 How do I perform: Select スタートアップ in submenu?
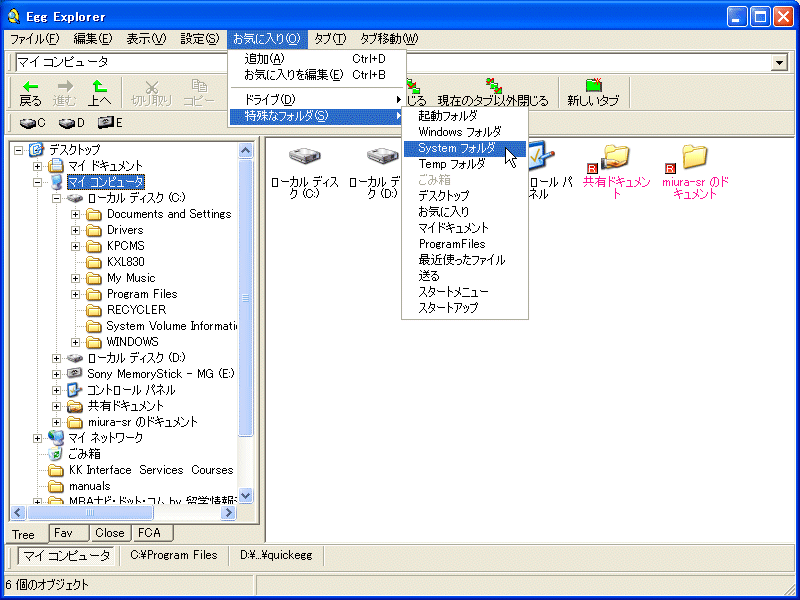tap(465, 308)
